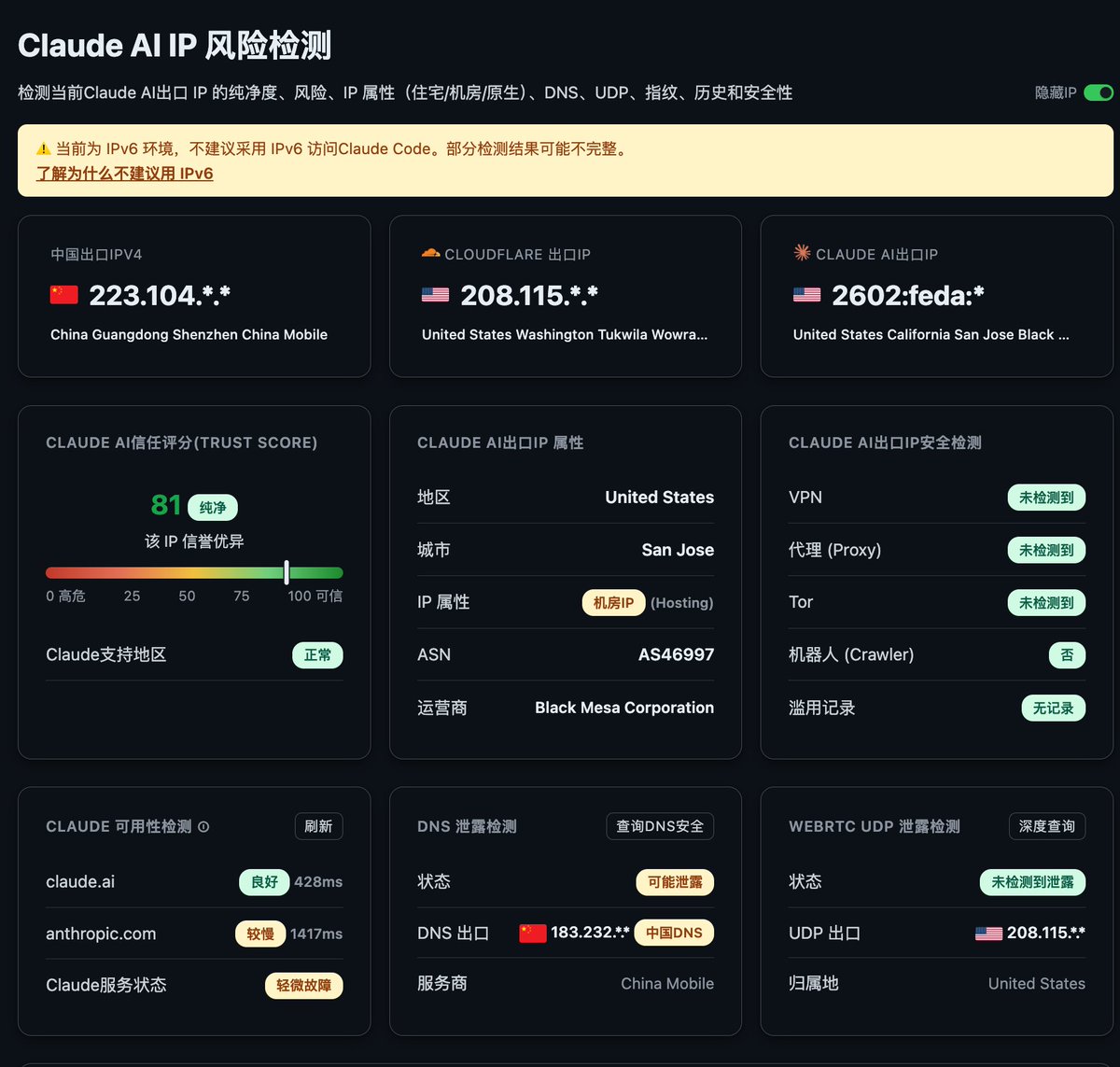Click the Cloudflare cloud logo icon
This screenshot has width=1120, height=1067.
point(430,253)
